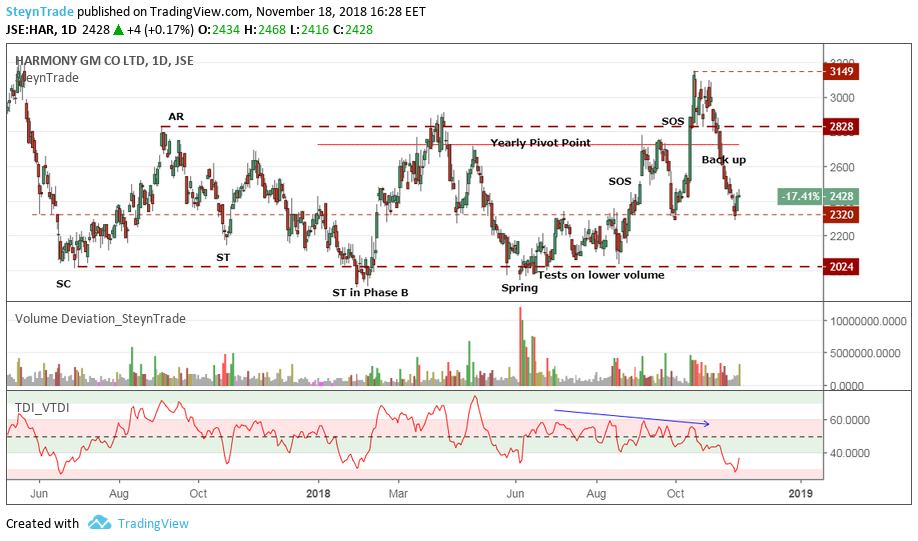Click the green up-triangle change indicator
Image resolution: width=918 pixels, height=541 pixels.
tap(118, 30)
